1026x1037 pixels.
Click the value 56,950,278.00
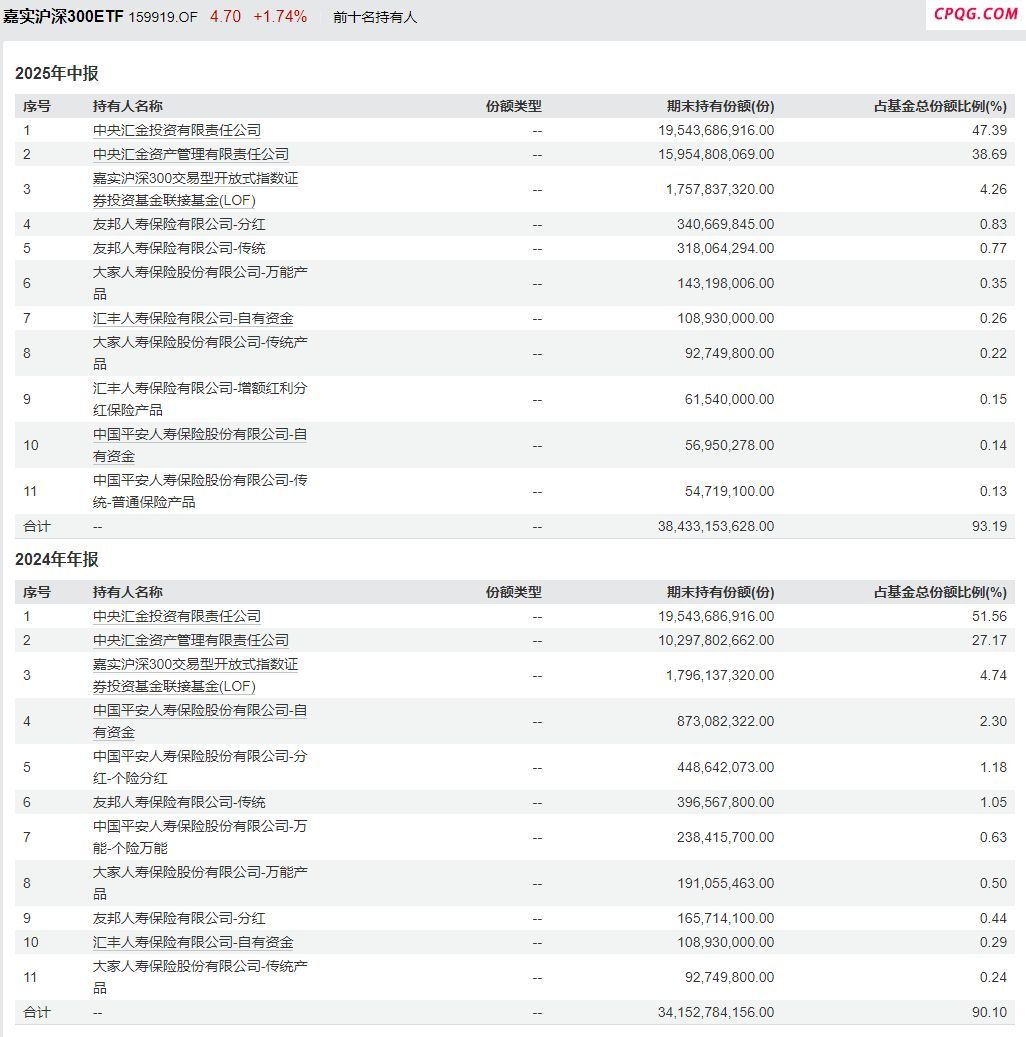(730, 445)
